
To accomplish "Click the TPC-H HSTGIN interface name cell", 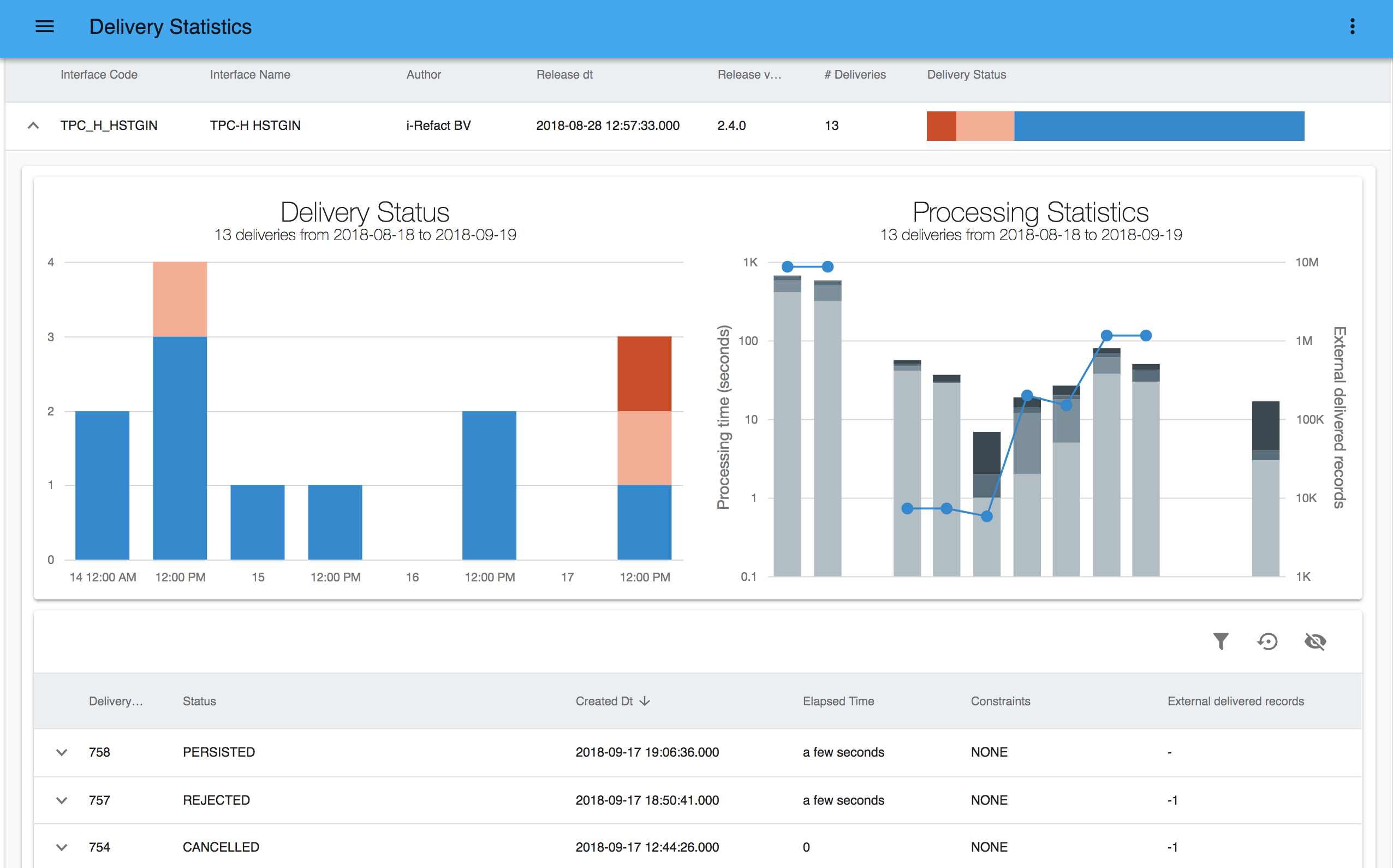I will point(255,125).
